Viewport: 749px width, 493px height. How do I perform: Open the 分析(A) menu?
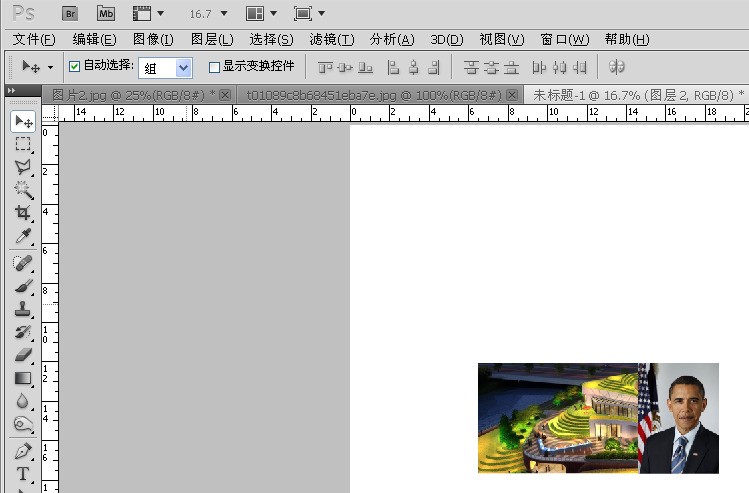pos(392,39)
